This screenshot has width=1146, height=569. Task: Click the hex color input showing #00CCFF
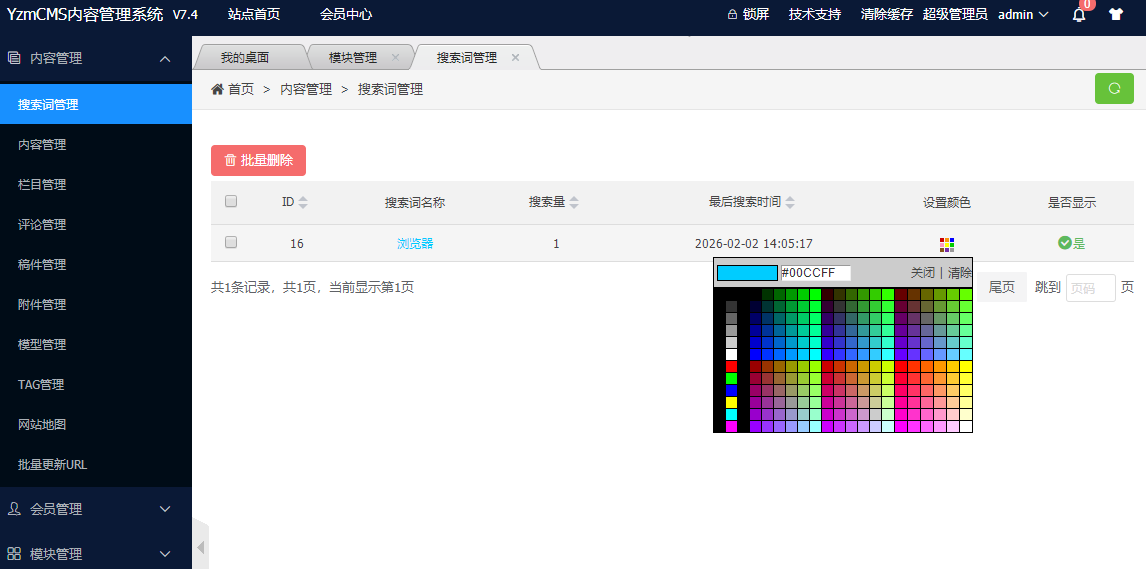point(816,273)
